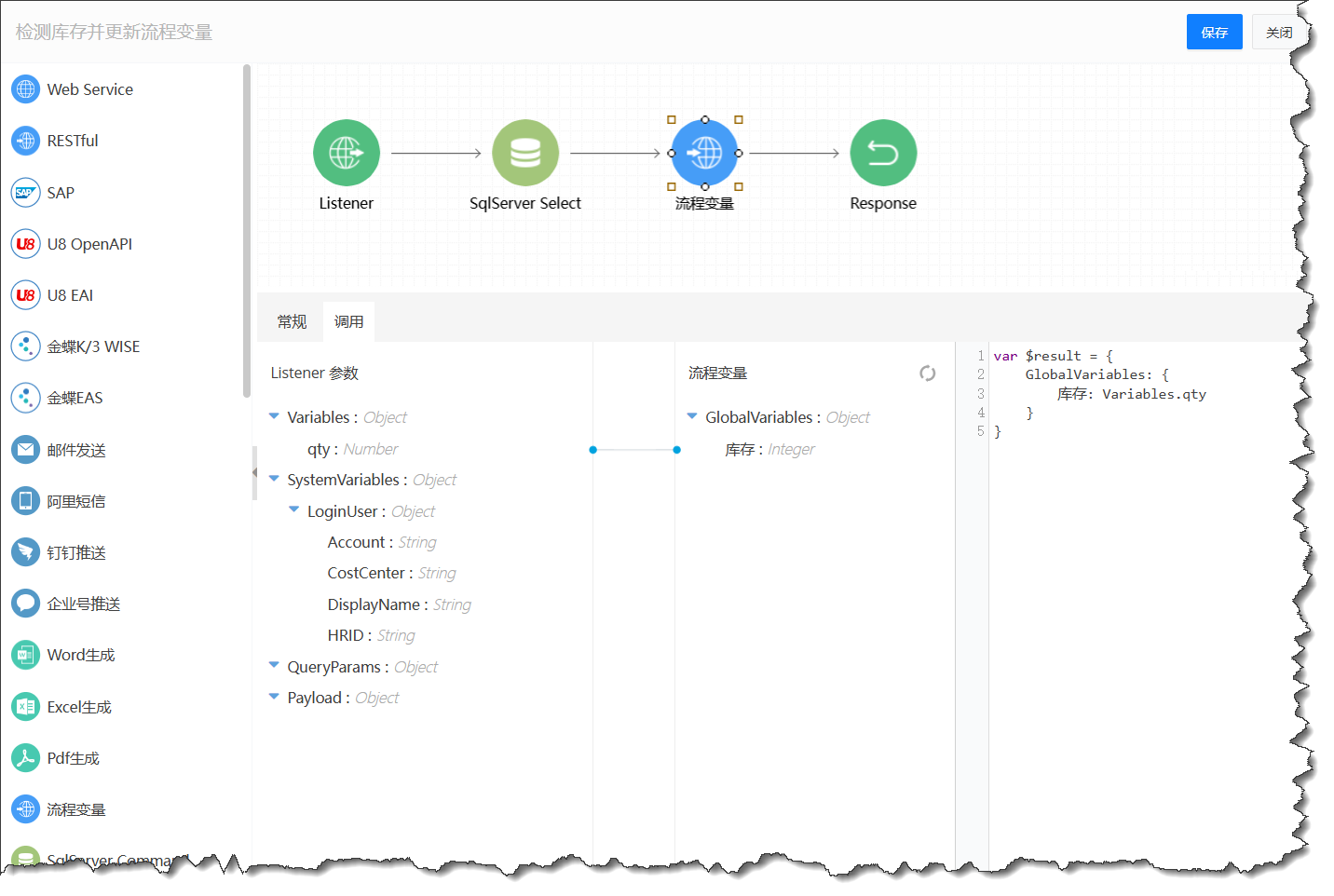Collapse the SystemVariables tree node
Screen dimensions: 1334x896
[x=274, y=479]
